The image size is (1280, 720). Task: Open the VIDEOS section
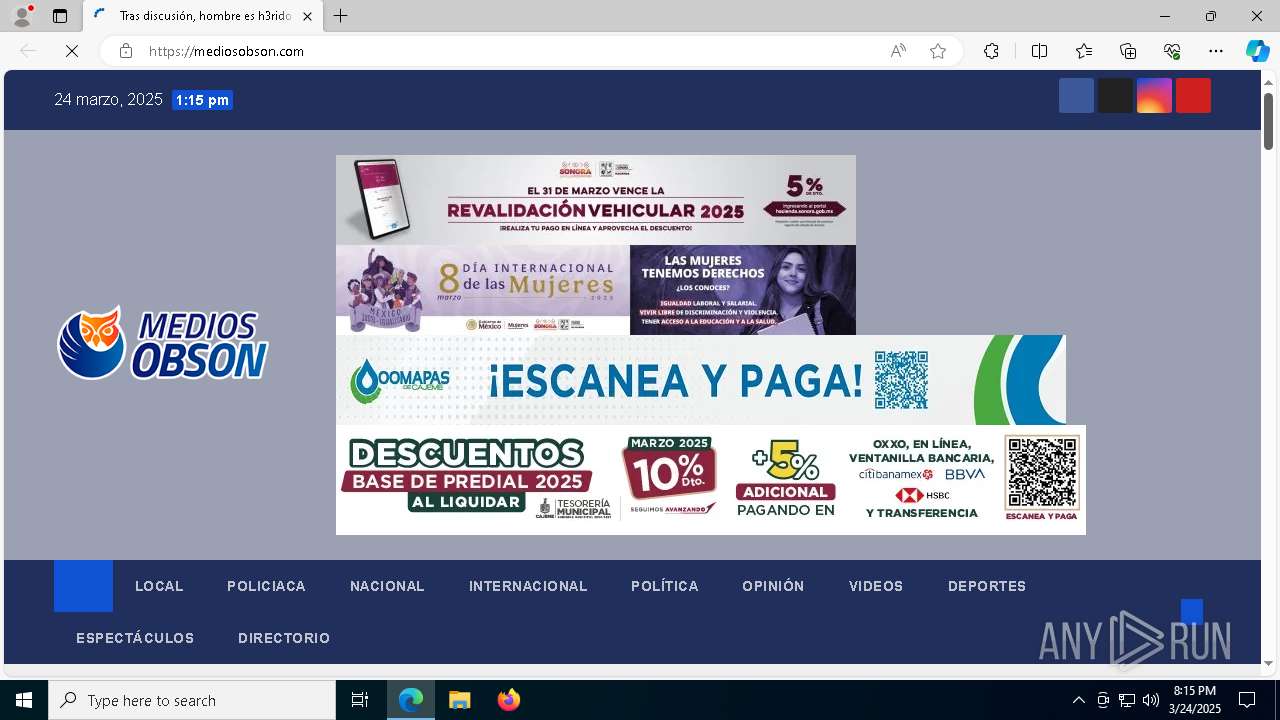tap(876, 586)
